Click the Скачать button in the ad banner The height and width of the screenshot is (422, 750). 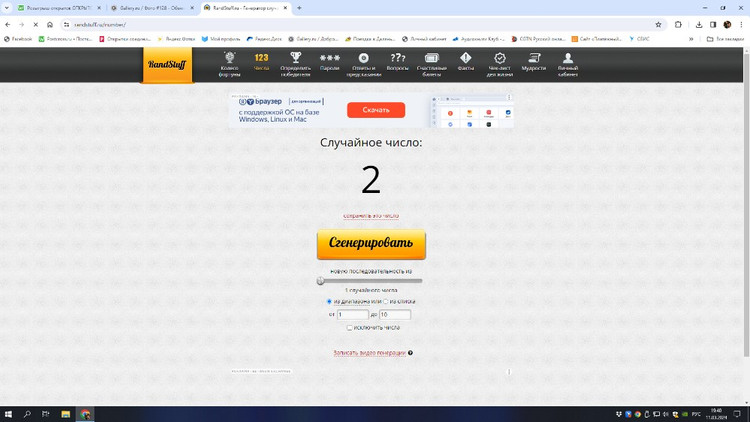[x=376, y=110]
